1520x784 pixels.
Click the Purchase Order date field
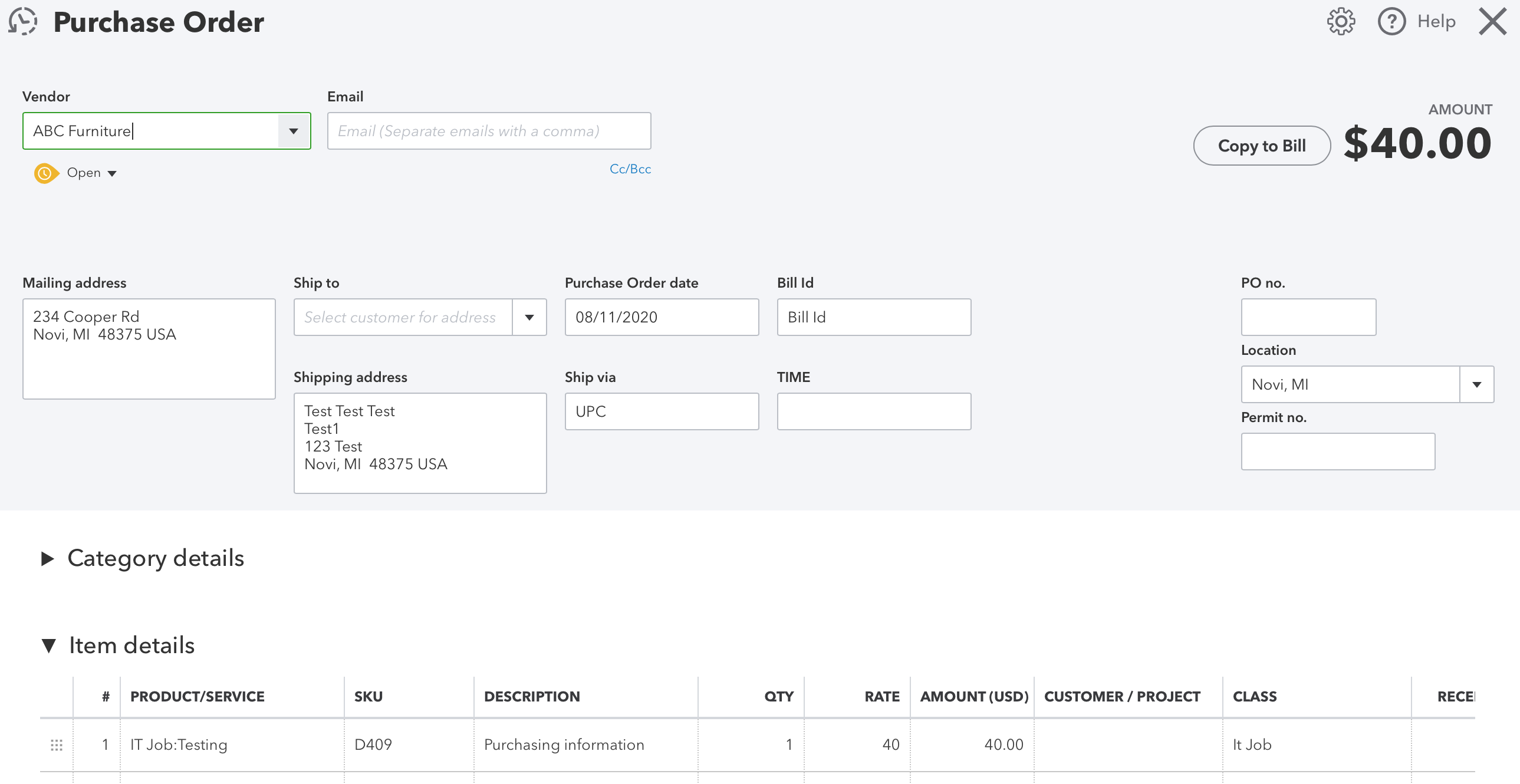tap(661, 317)
